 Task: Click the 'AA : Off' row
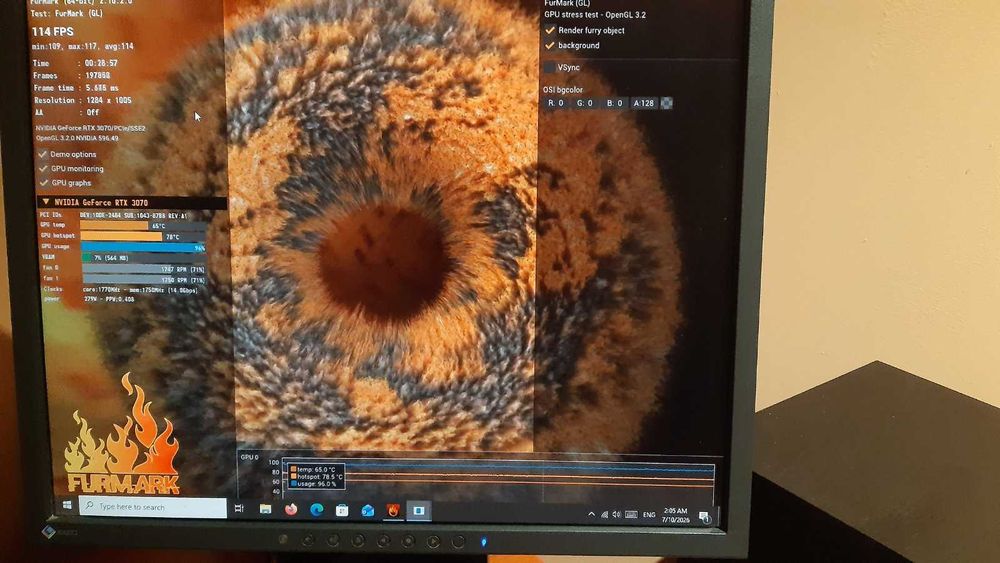tap(67, 112)
